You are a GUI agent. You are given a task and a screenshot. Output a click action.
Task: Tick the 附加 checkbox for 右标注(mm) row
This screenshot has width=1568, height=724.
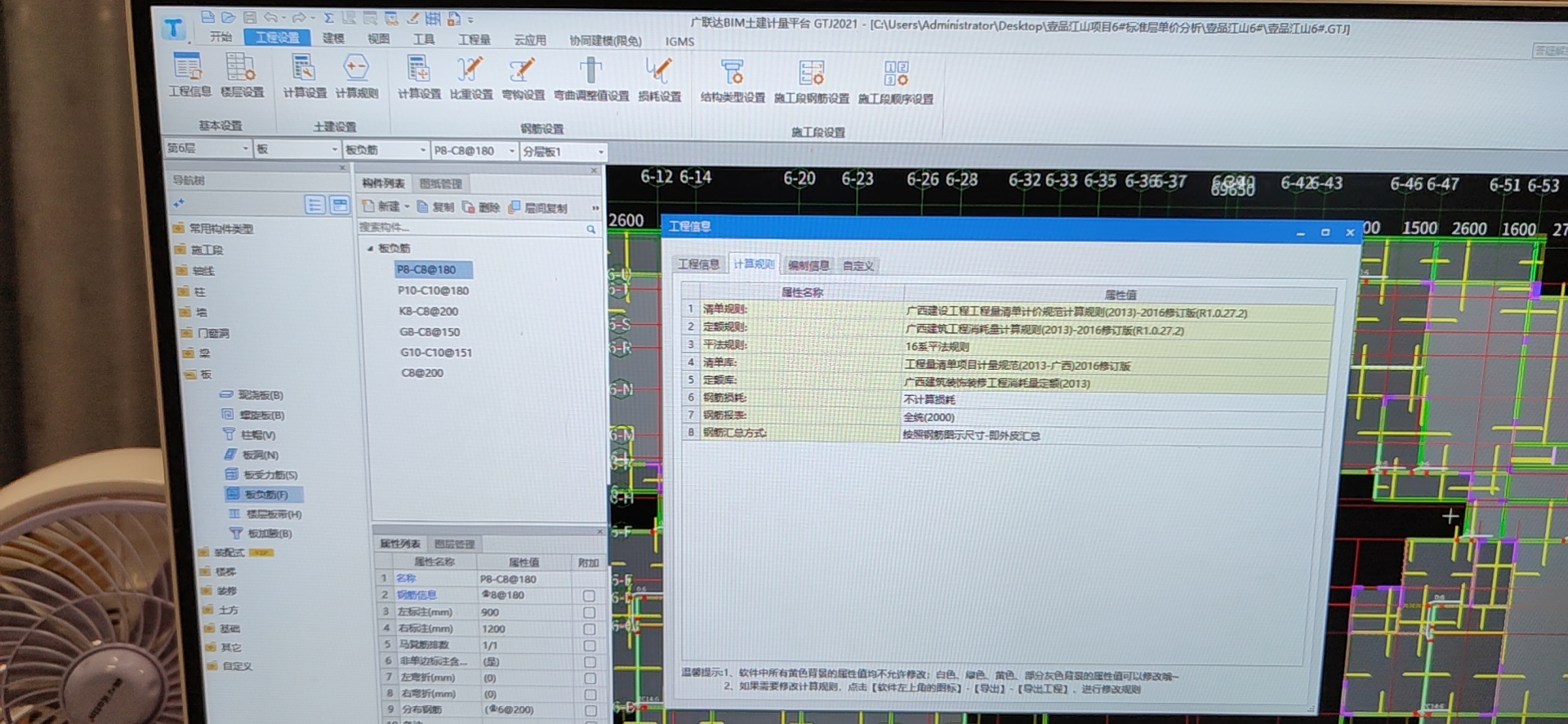pyautogui.click(x=589, y=629)
